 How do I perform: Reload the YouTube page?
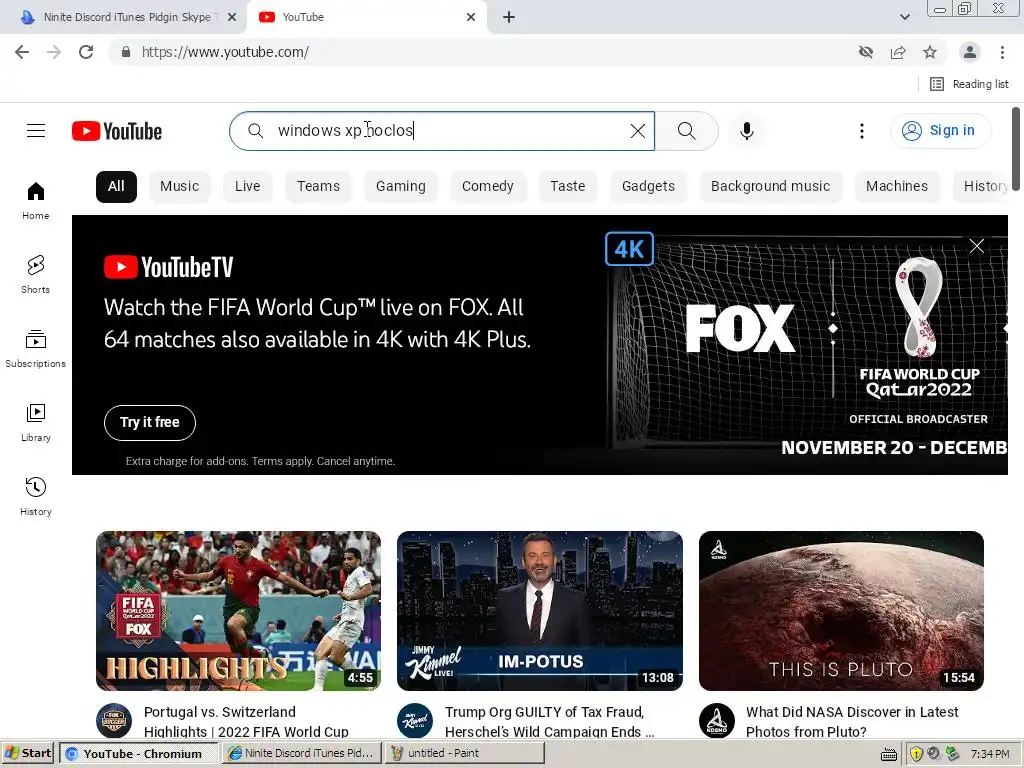(x=86, y=52)
